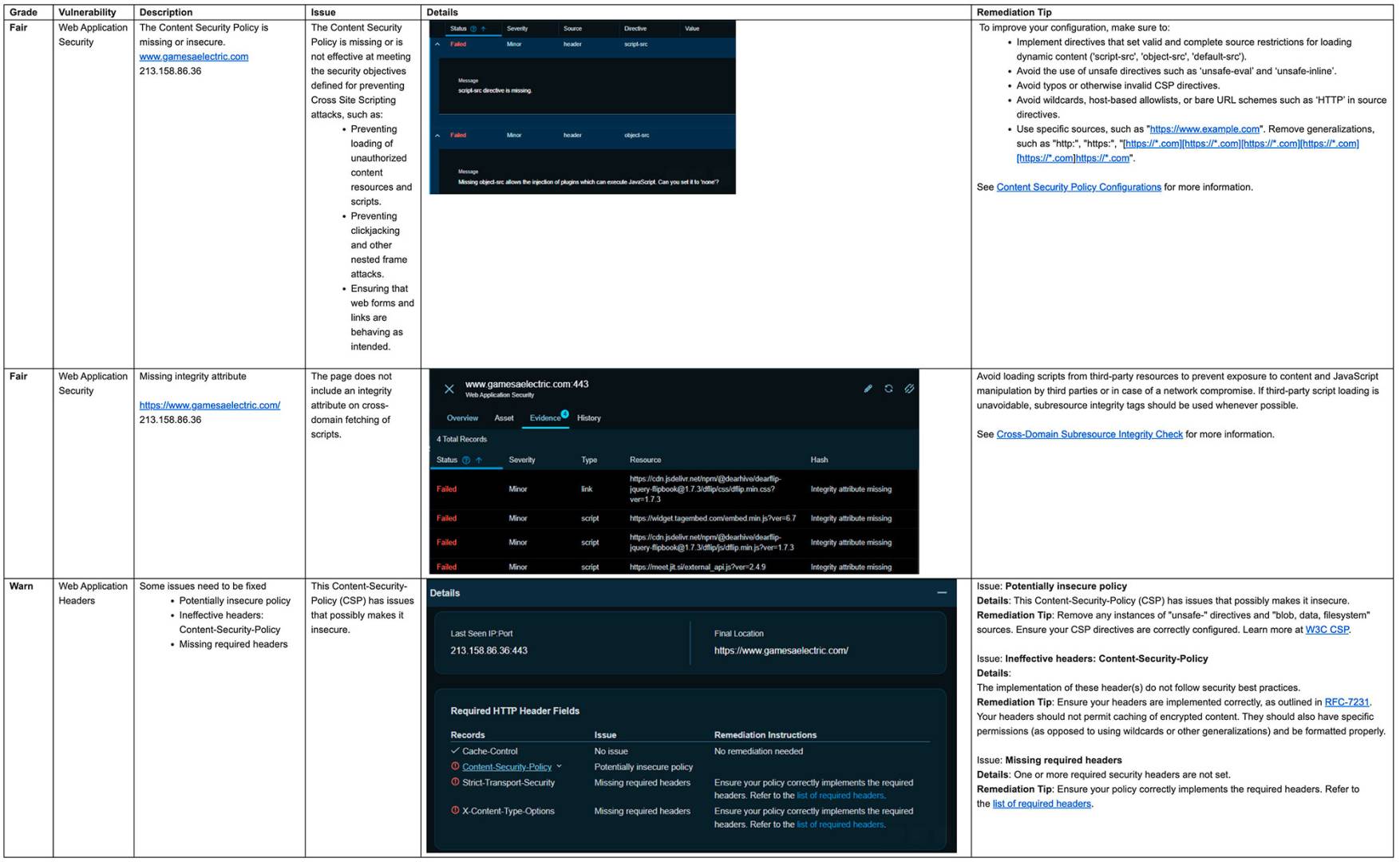Click the Severity column header in Evidence table

[x=522, y=461]
